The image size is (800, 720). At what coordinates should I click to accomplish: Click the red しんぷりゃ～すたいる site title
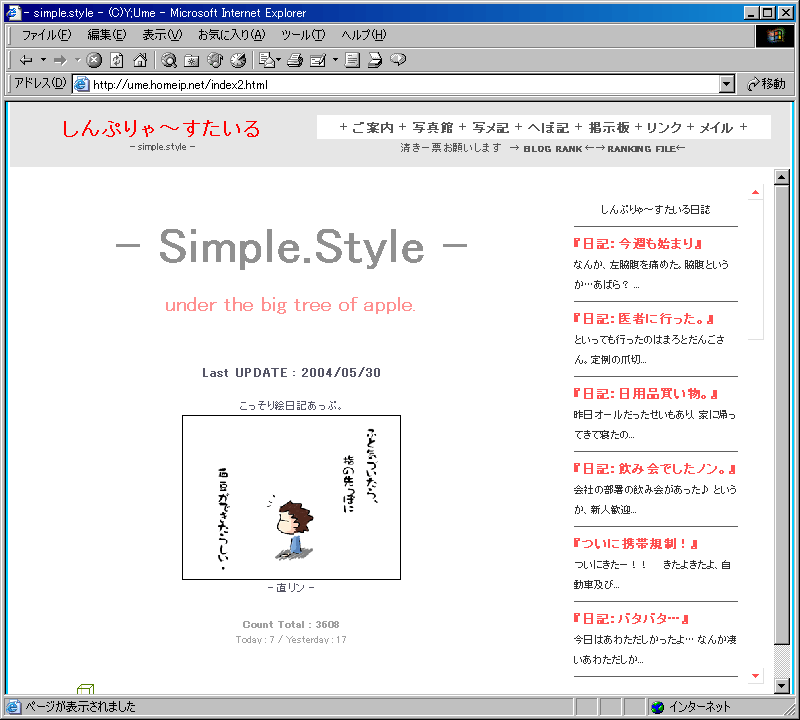[x=161, y=129]
